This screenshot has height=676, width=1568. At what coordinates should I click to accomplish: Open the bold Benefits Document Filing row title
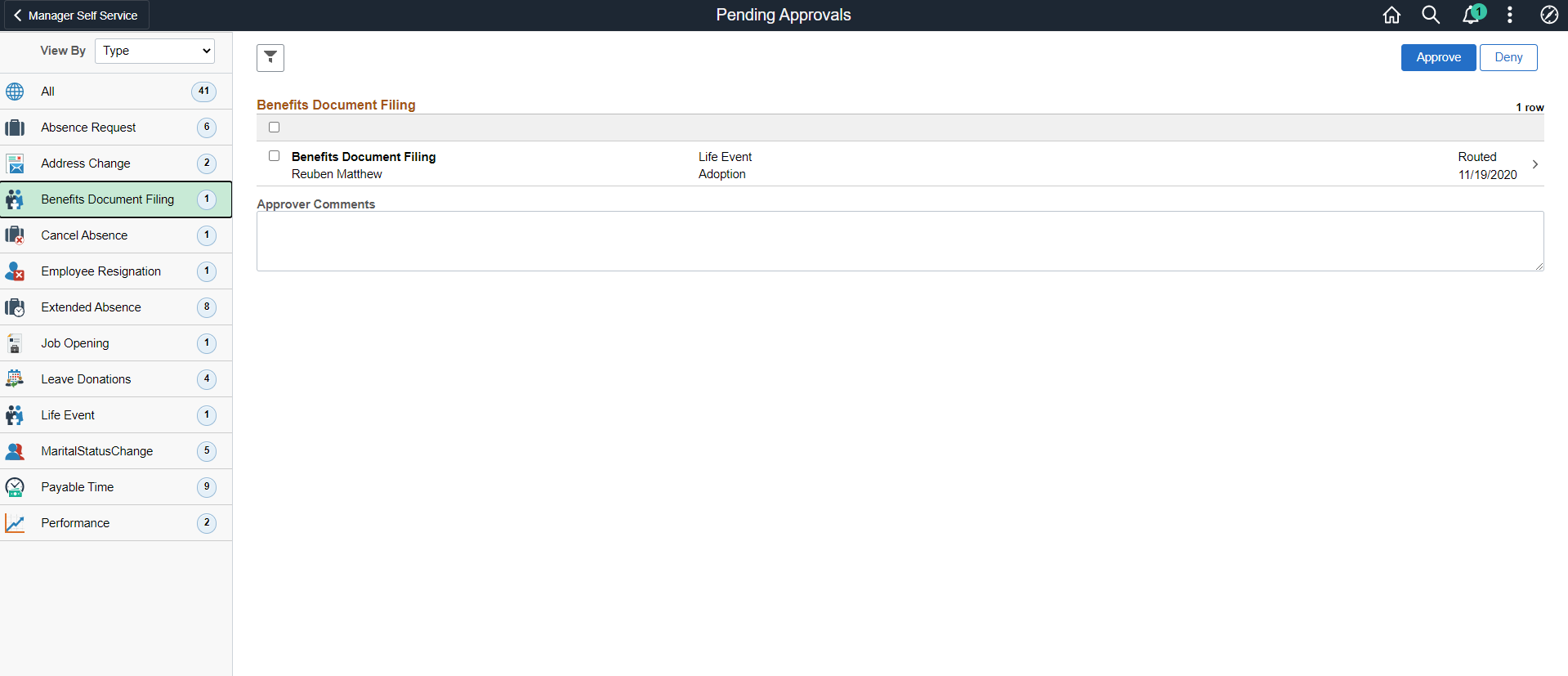coord(364,157)
